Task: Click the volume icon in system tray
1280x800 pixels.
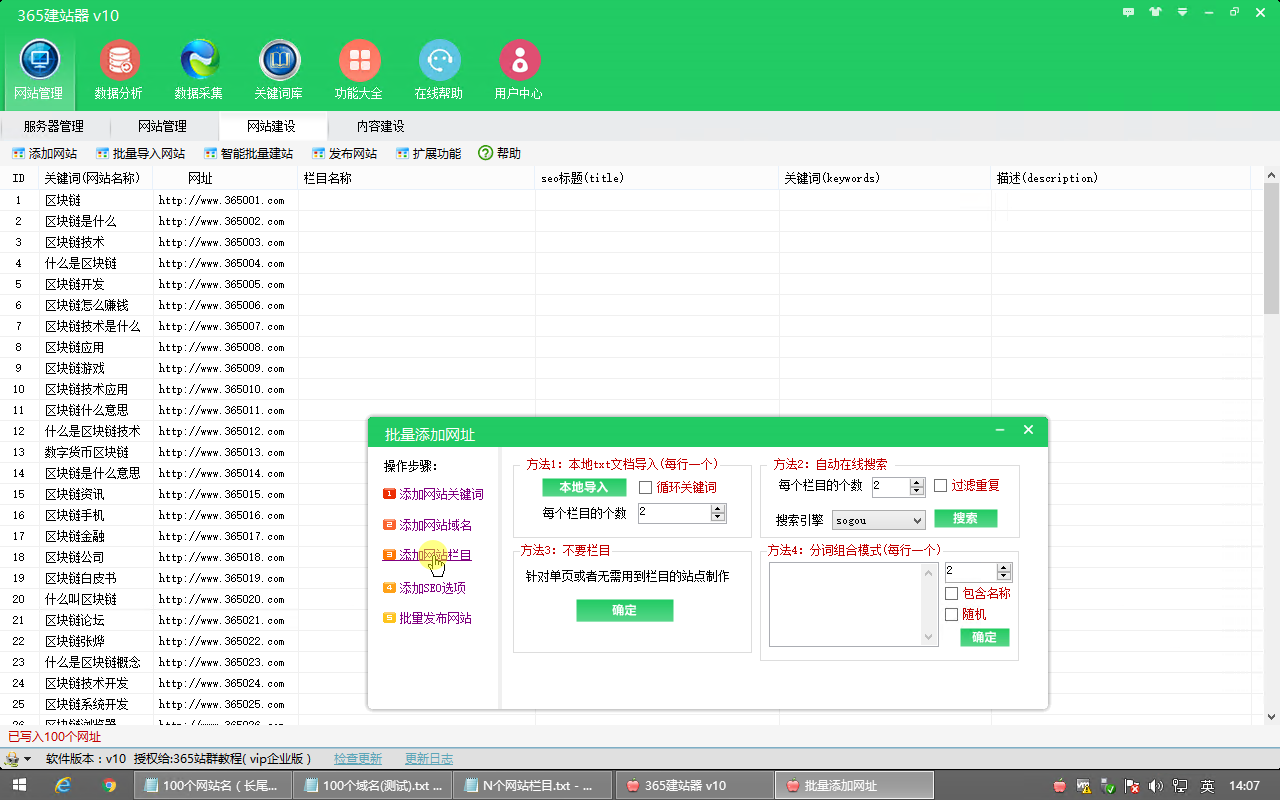Action: (1156, 786)
